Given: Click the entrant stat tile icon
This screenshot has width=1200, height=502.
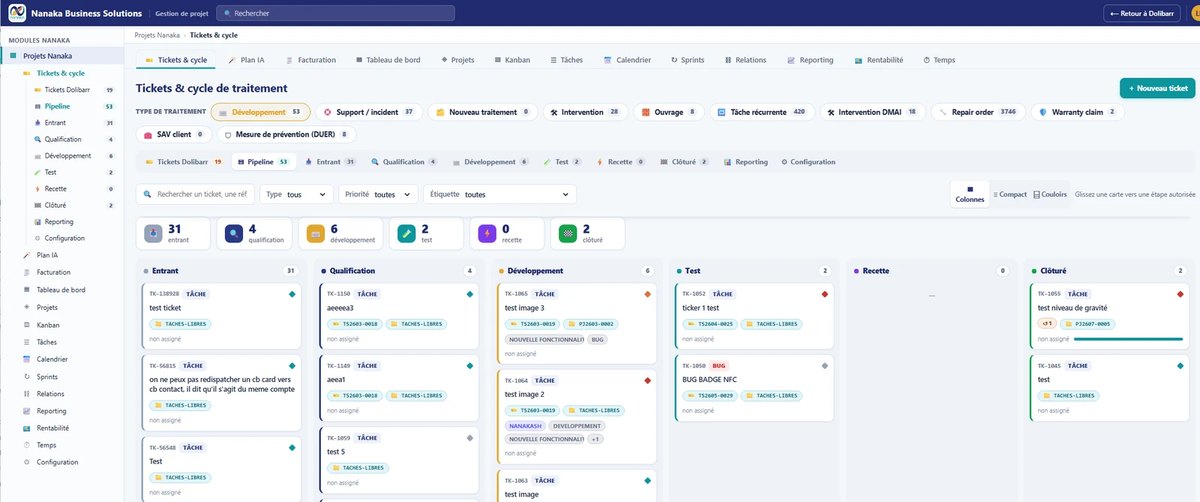Looking at the screenshot, I should point(152,233).
